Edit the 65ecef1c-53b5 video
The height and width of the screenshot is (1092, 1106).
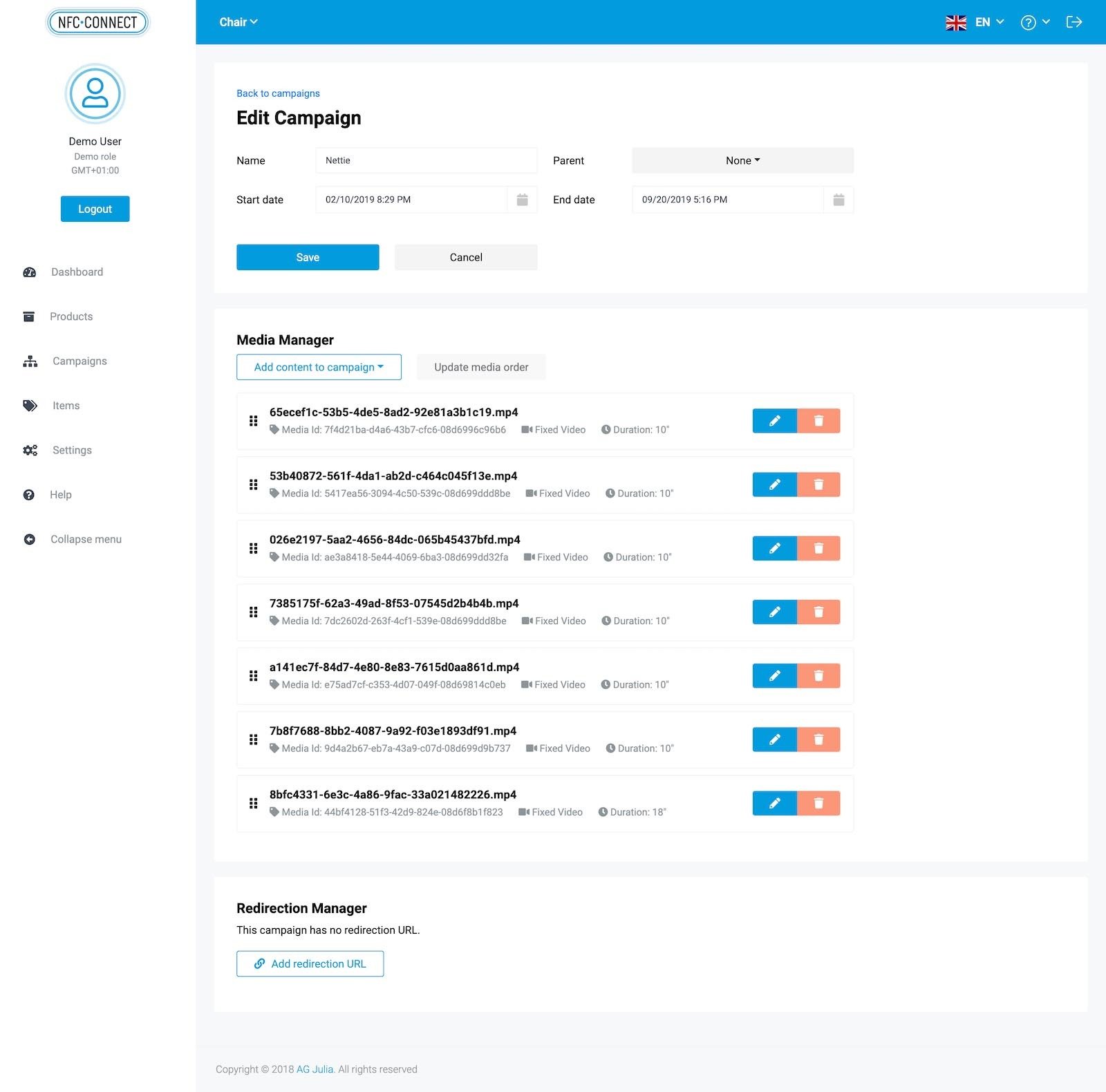click(x=774, y=421)
